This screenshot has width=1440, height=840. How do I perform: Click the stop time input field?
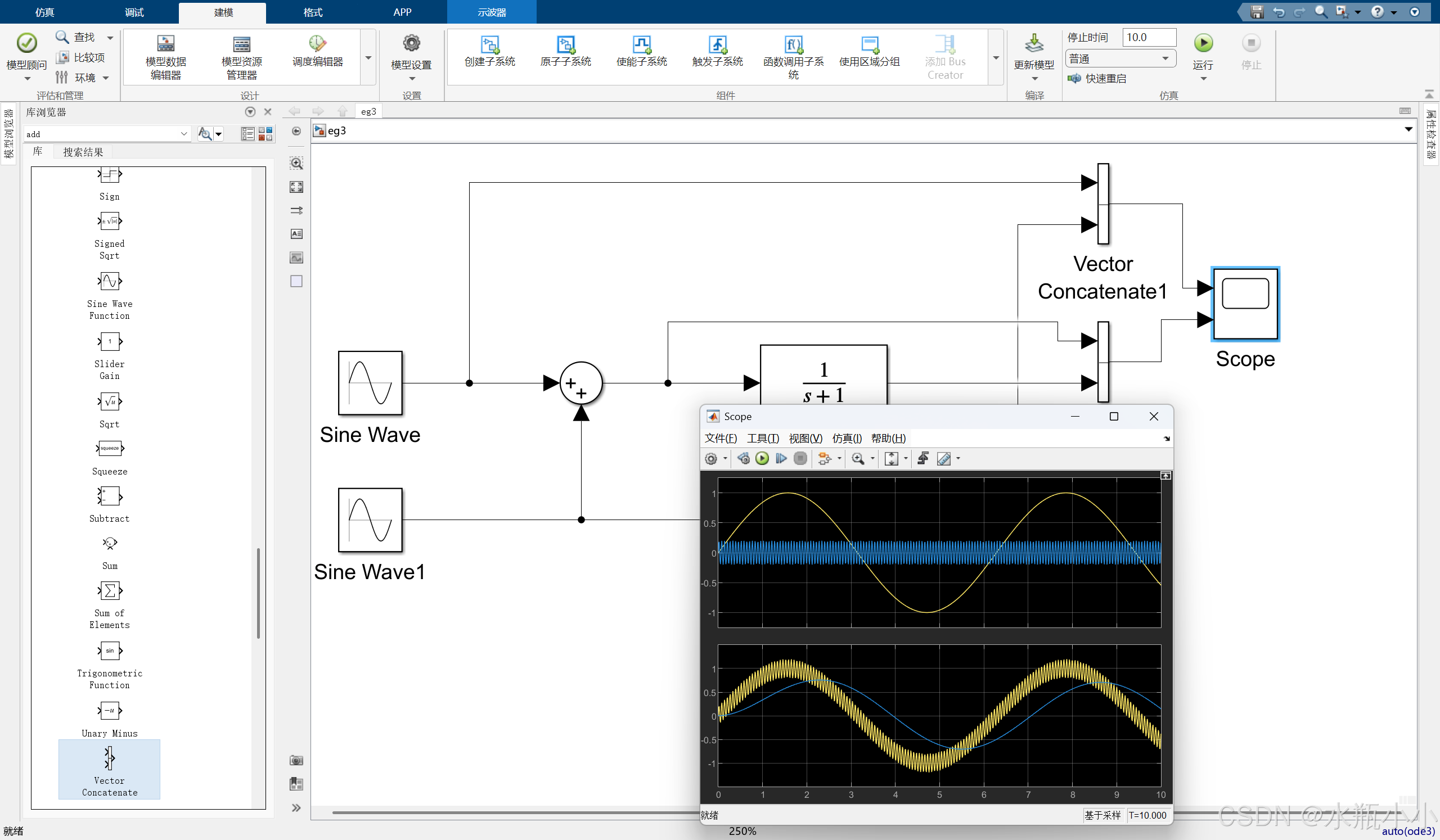point(1149,37)
